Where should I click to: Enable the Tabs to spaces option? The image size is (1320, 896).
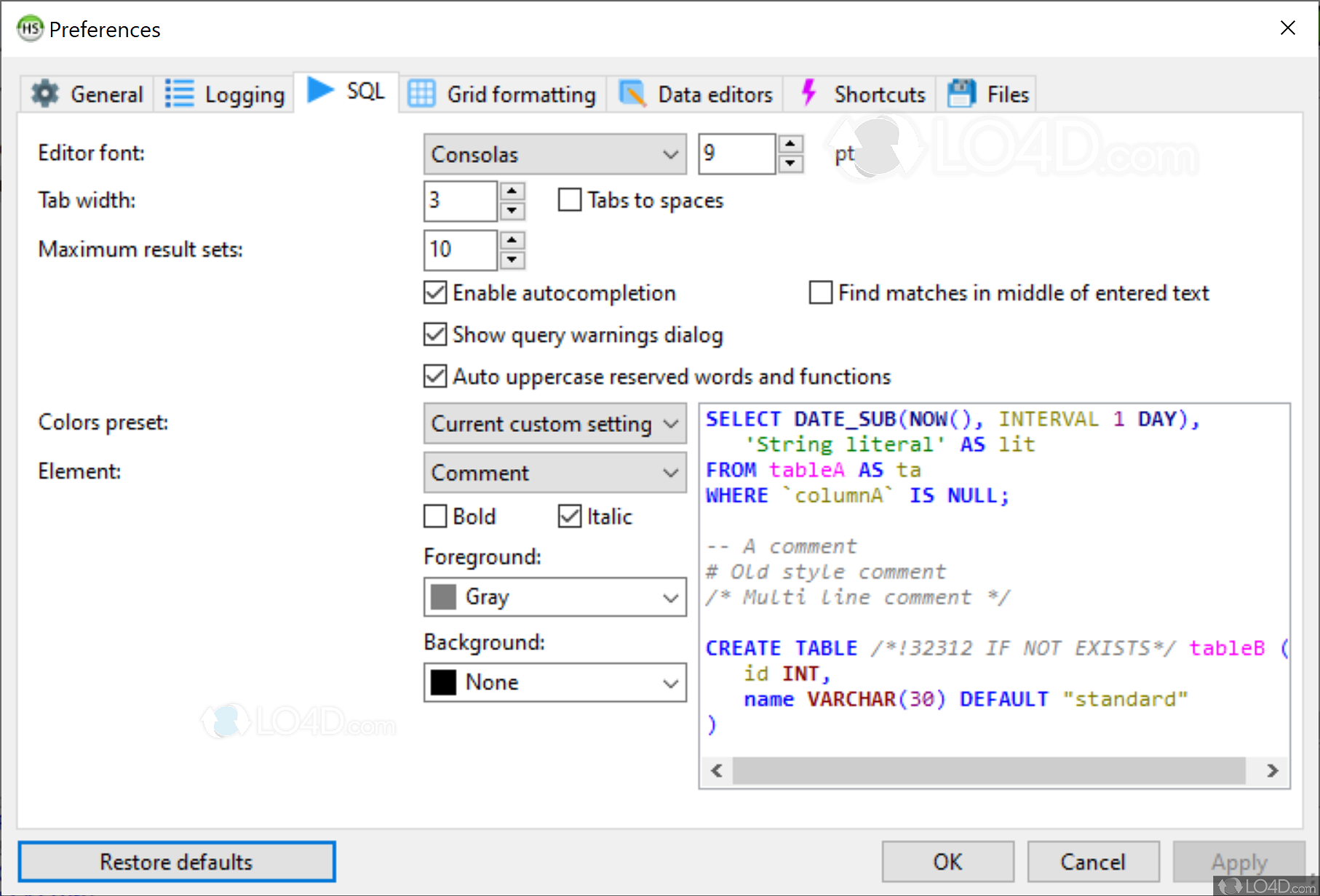pos(568,199)
